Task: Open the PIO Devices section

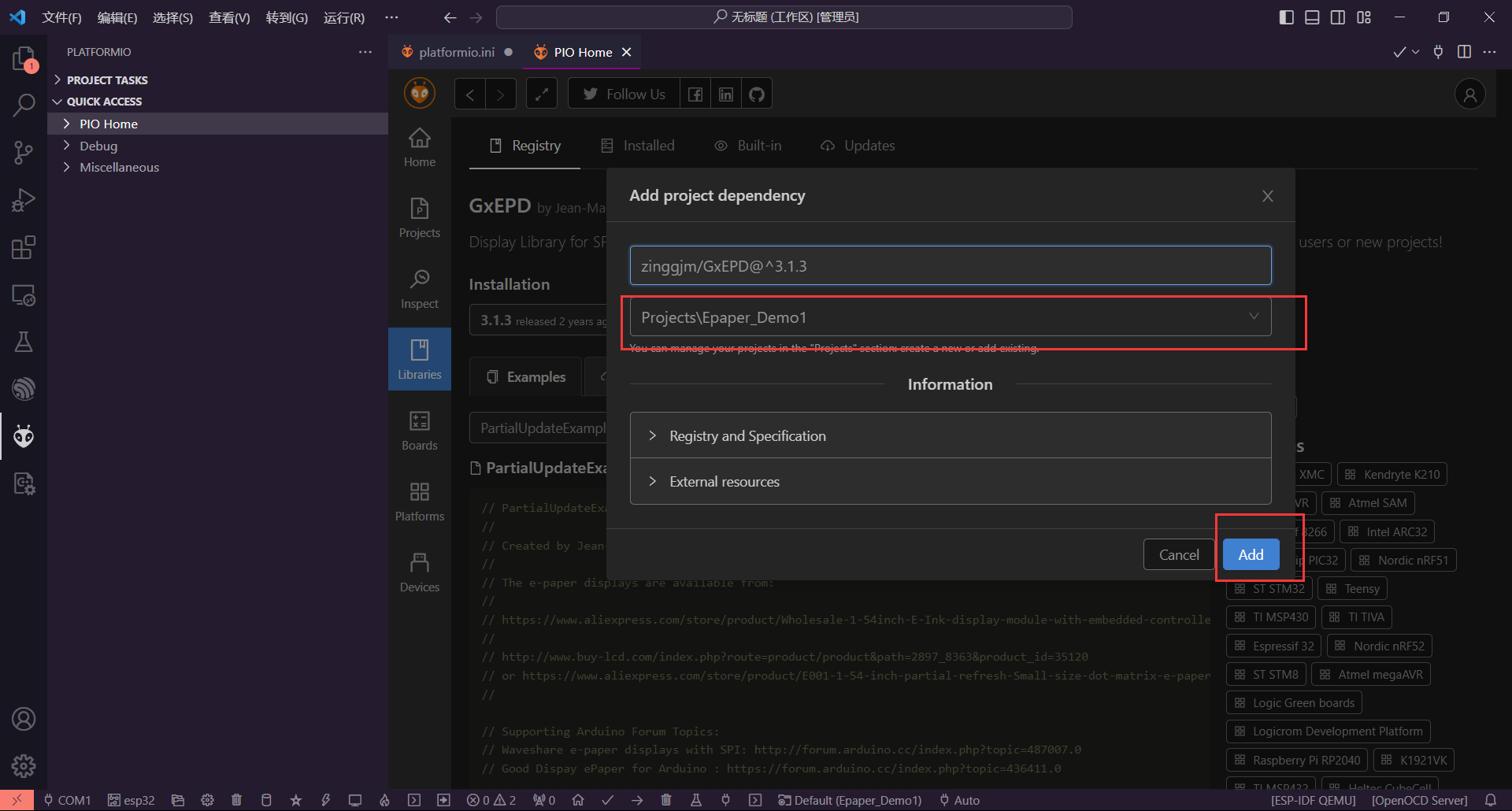Action: click(x=420, y=572)
